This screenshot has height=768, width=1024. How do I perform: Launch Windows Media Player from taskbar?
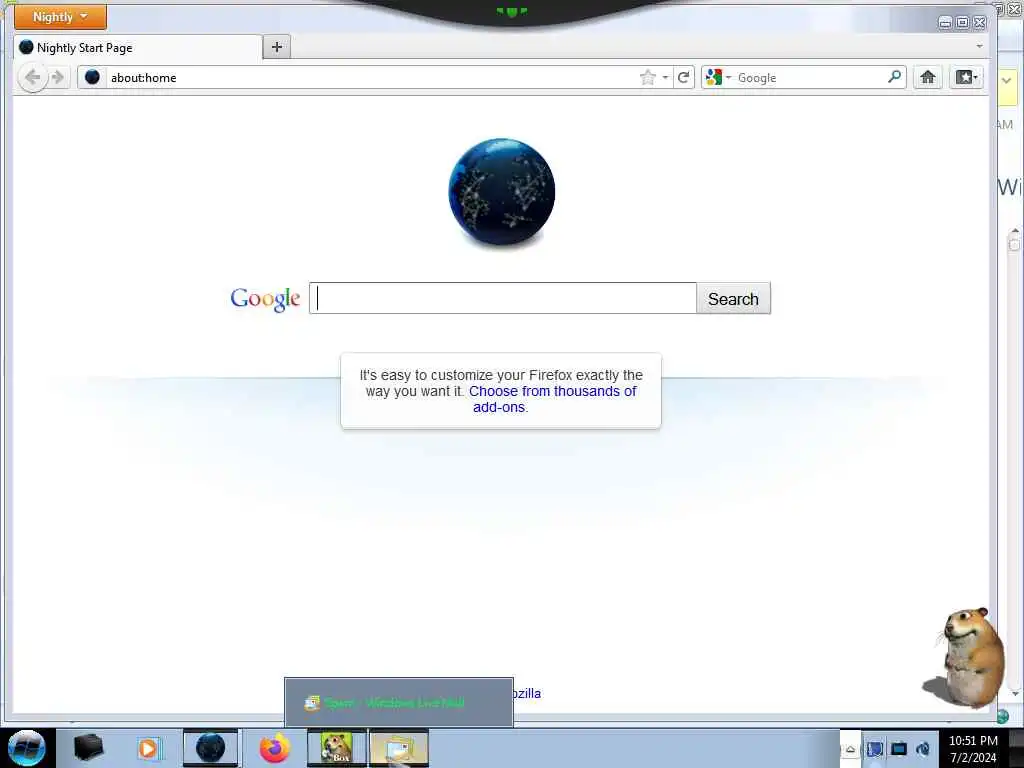tap(148, 748)
